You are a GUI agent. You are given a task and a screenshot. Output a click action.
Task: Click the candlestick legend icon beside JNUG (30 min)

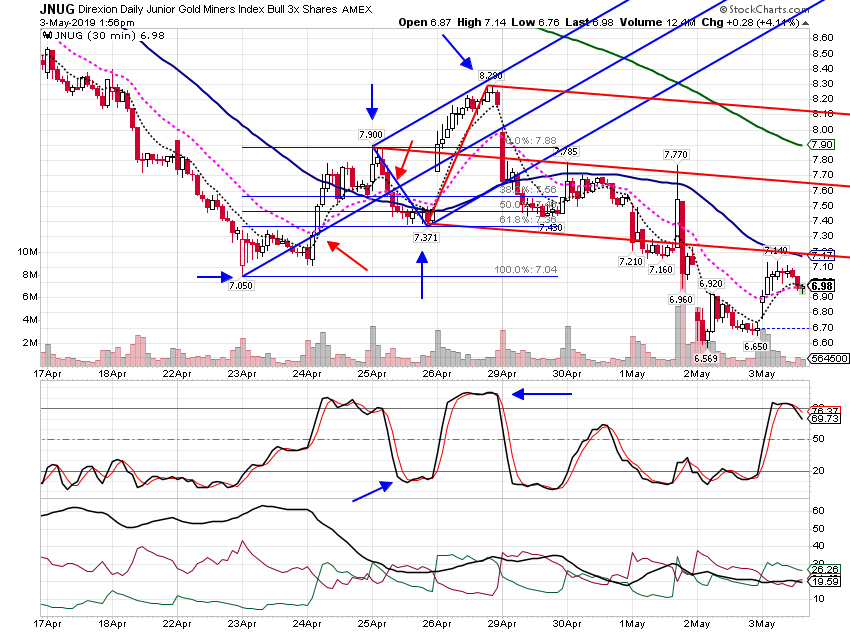(47, 36)
